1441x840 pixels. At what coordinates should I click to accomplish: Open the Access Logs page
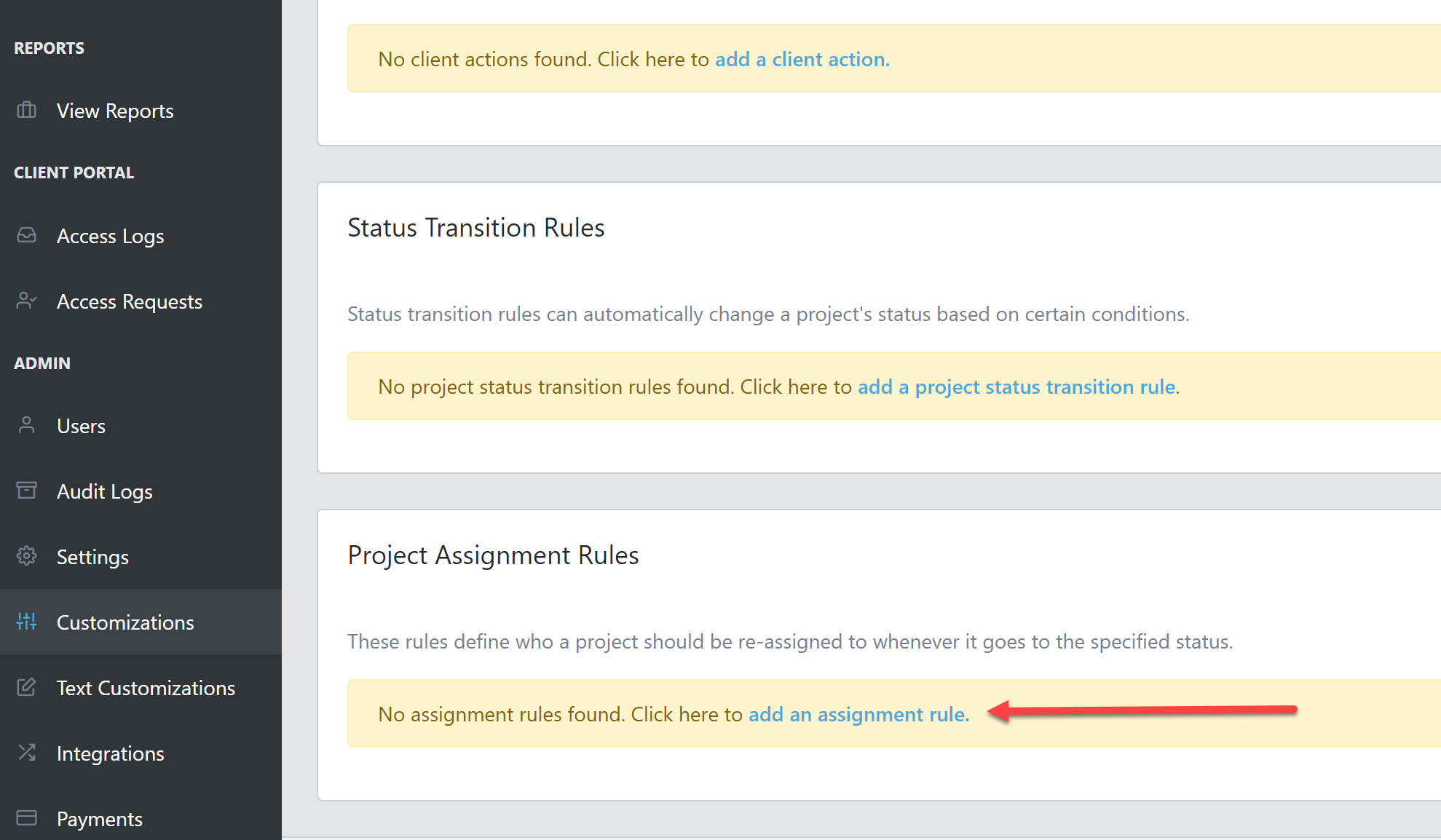(x=110, y=235)
